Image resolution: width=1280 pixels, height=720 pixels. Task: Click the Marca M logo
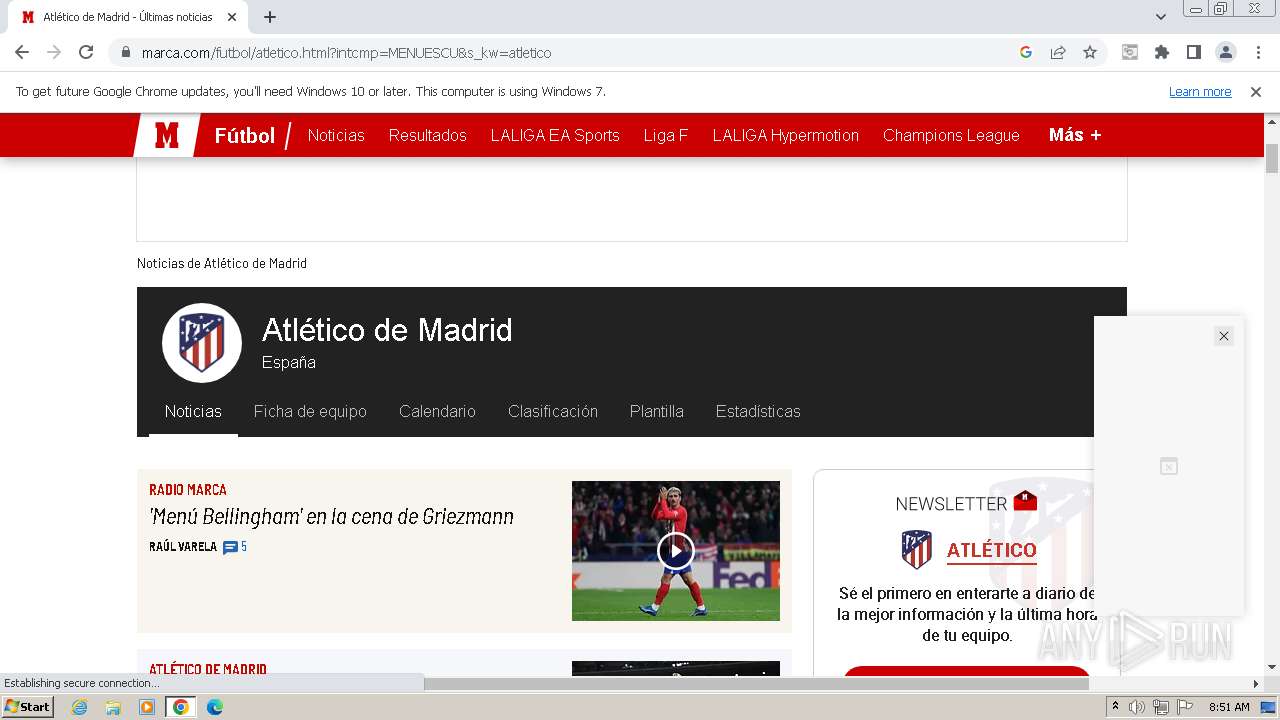166,135
